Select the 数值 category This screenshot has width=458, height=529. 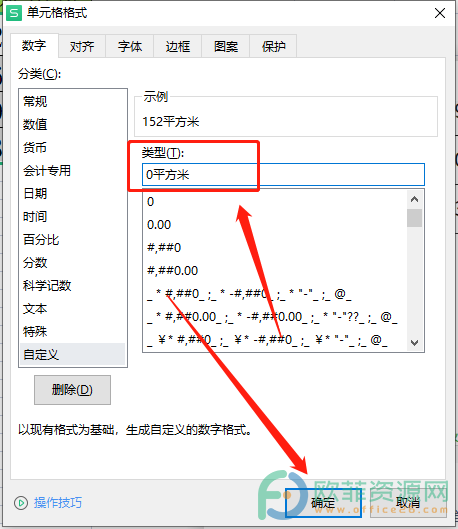tap(73, 124)
